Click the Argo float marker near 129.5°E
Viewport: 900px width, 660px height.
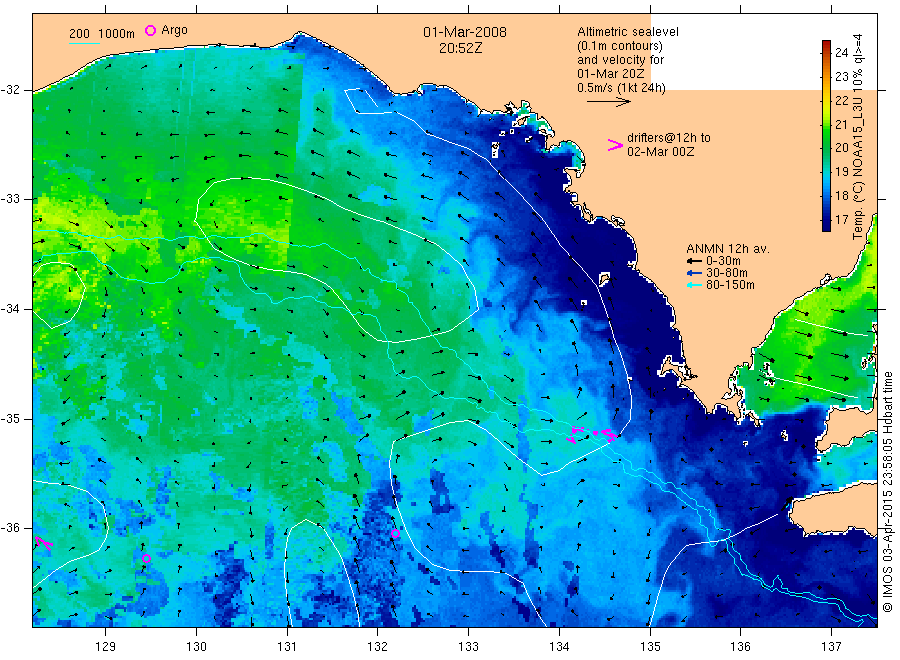pos(146,558)
